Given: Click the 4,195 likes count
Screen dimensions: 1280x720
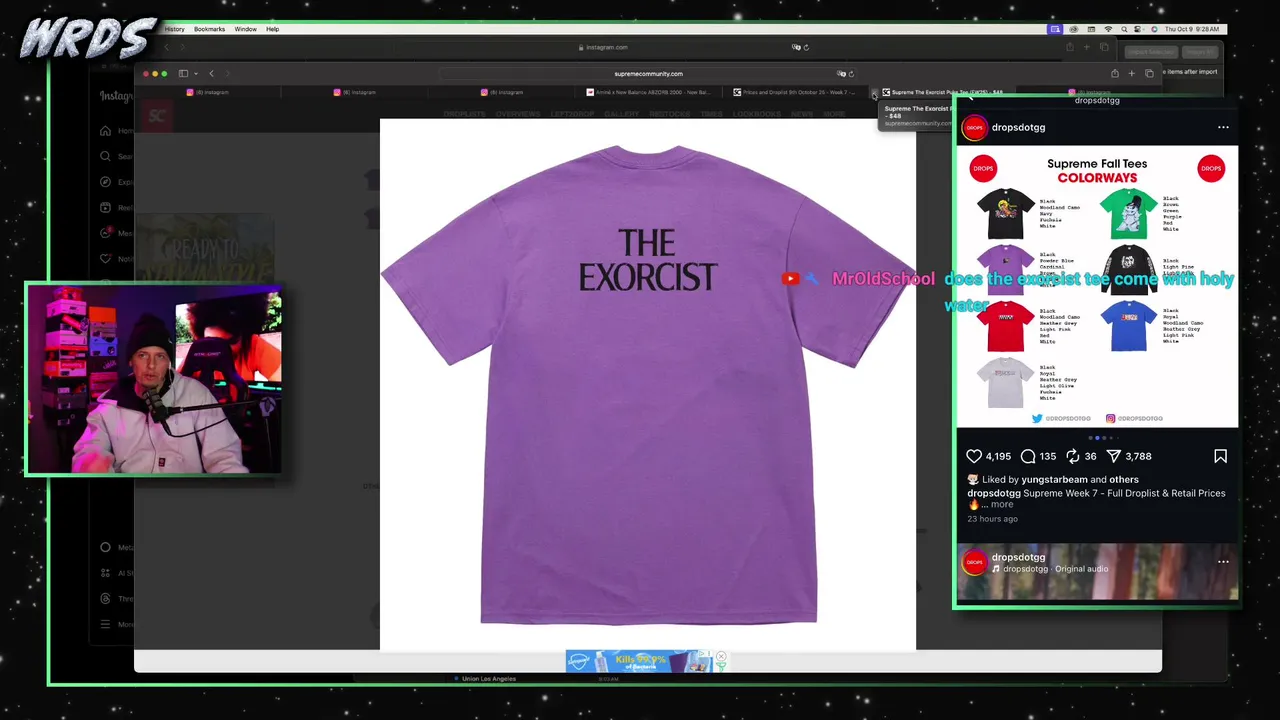Looking at the screenshot, I should (x=998, y=456).
